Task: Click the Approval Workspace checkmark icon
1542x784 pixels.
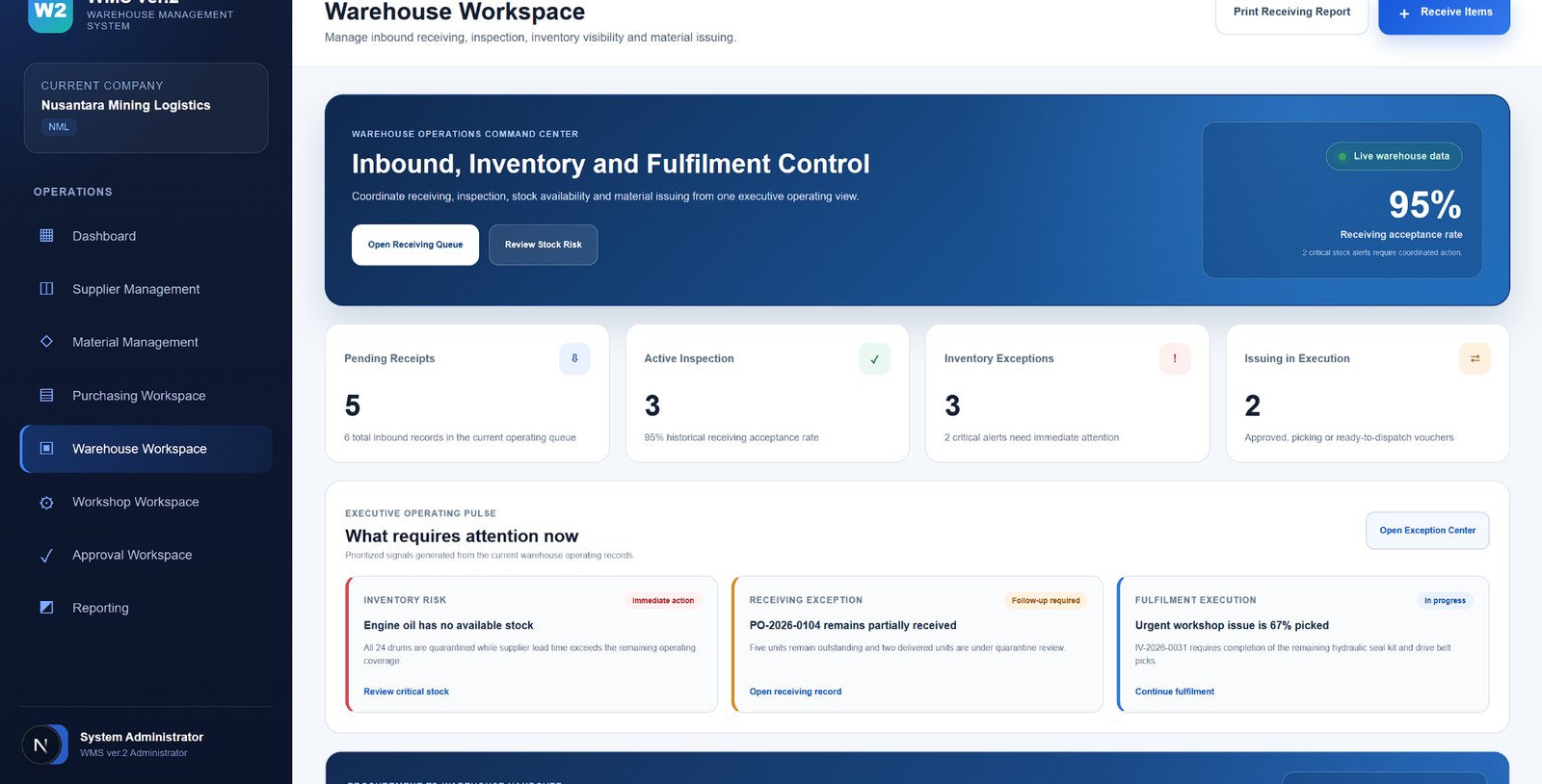Action: point(46,555)
